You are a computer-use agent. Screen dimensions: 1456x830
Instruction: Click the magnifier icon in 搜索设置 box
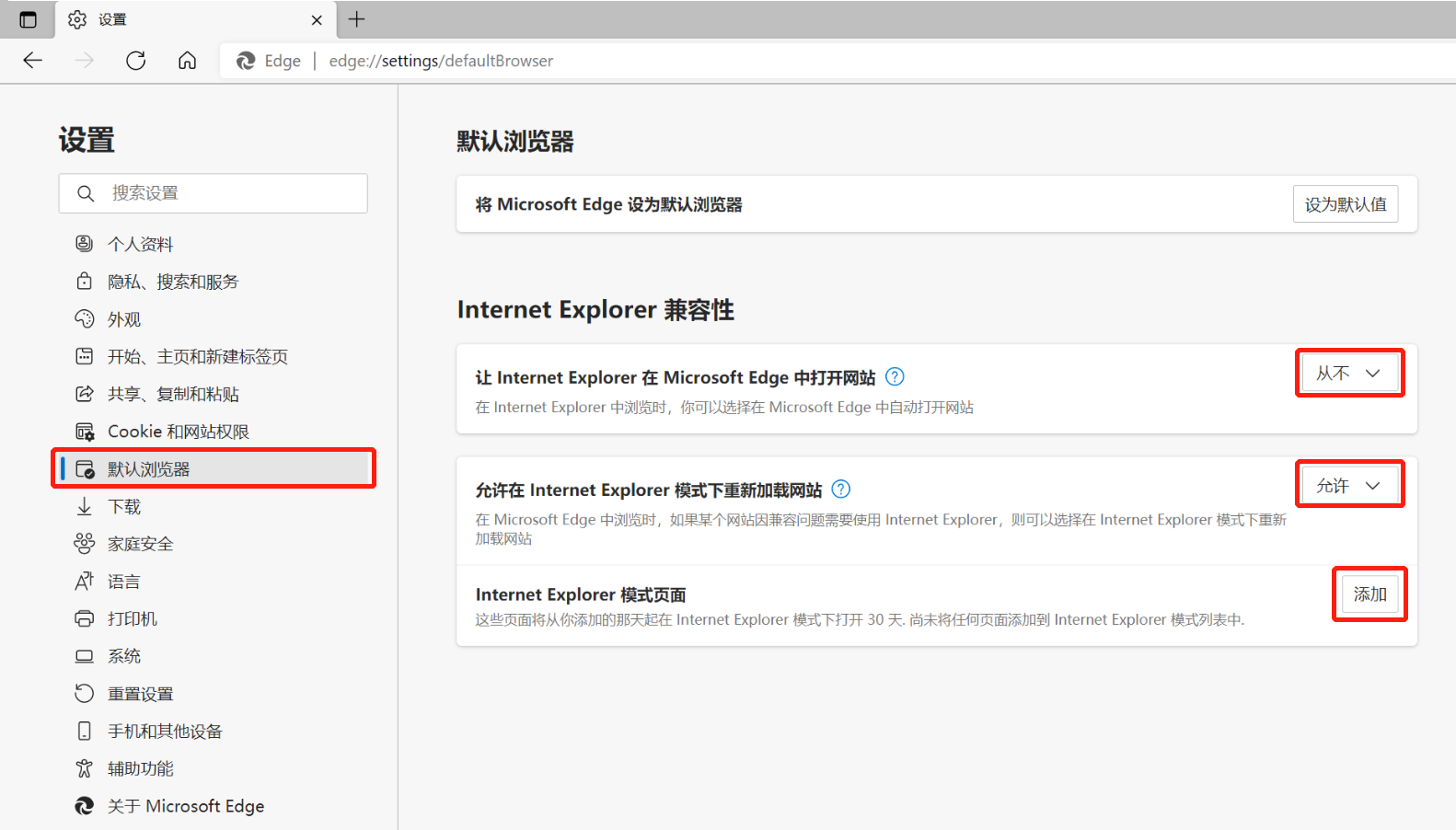86,193
